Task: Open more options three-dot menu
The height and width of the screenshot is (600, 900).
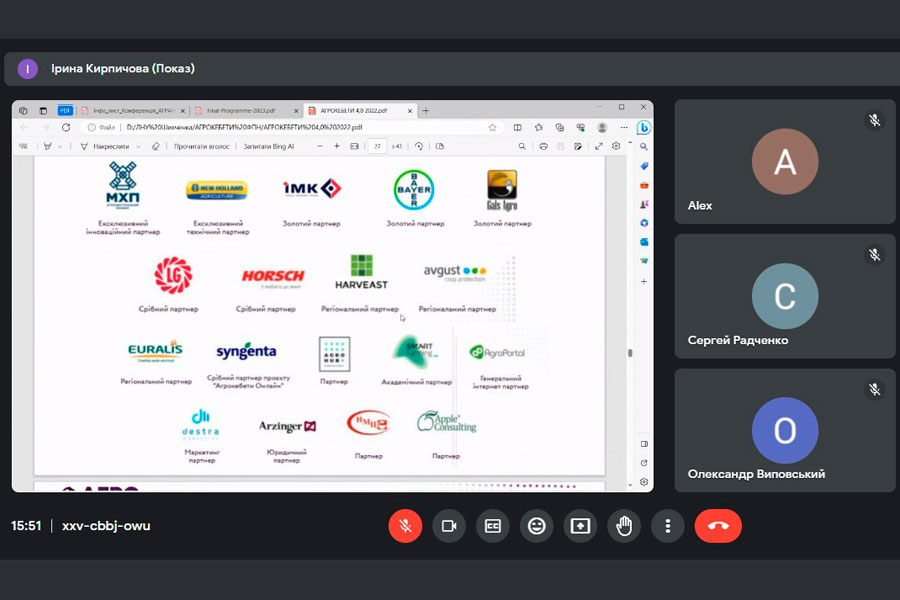Action: (x=668, y=526)
